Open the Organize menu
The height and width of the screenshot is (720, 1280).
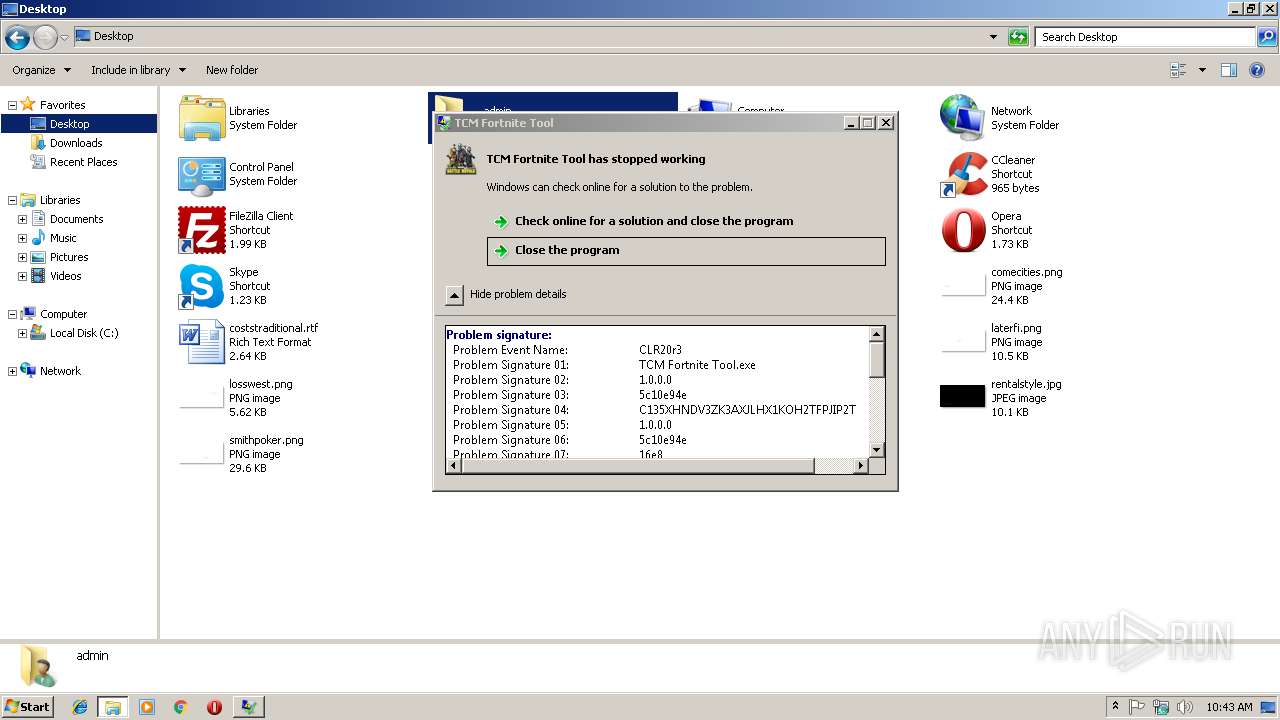pos(41,70)
